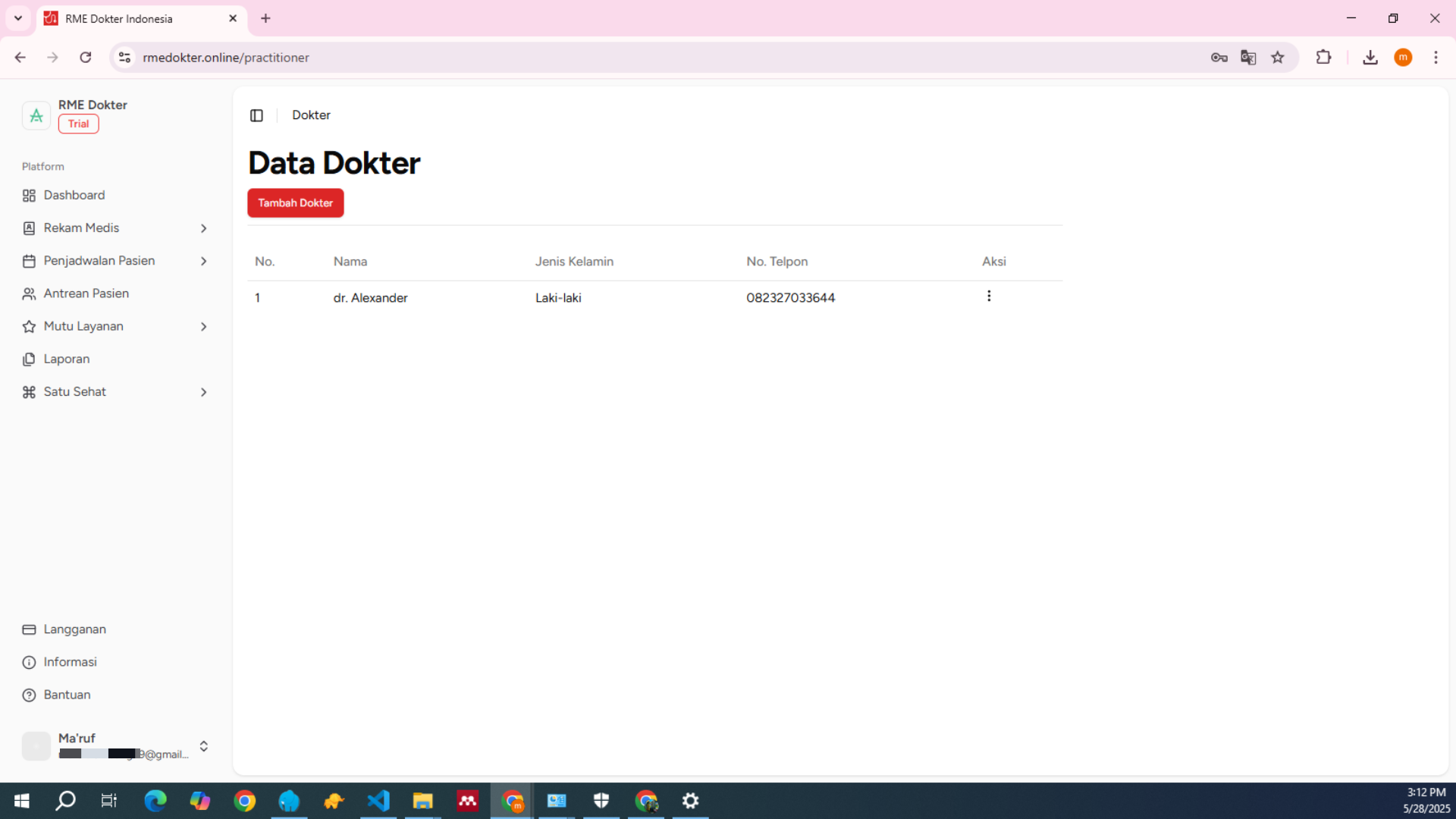Click the RME Dokter logo icon

pos(36,115)
